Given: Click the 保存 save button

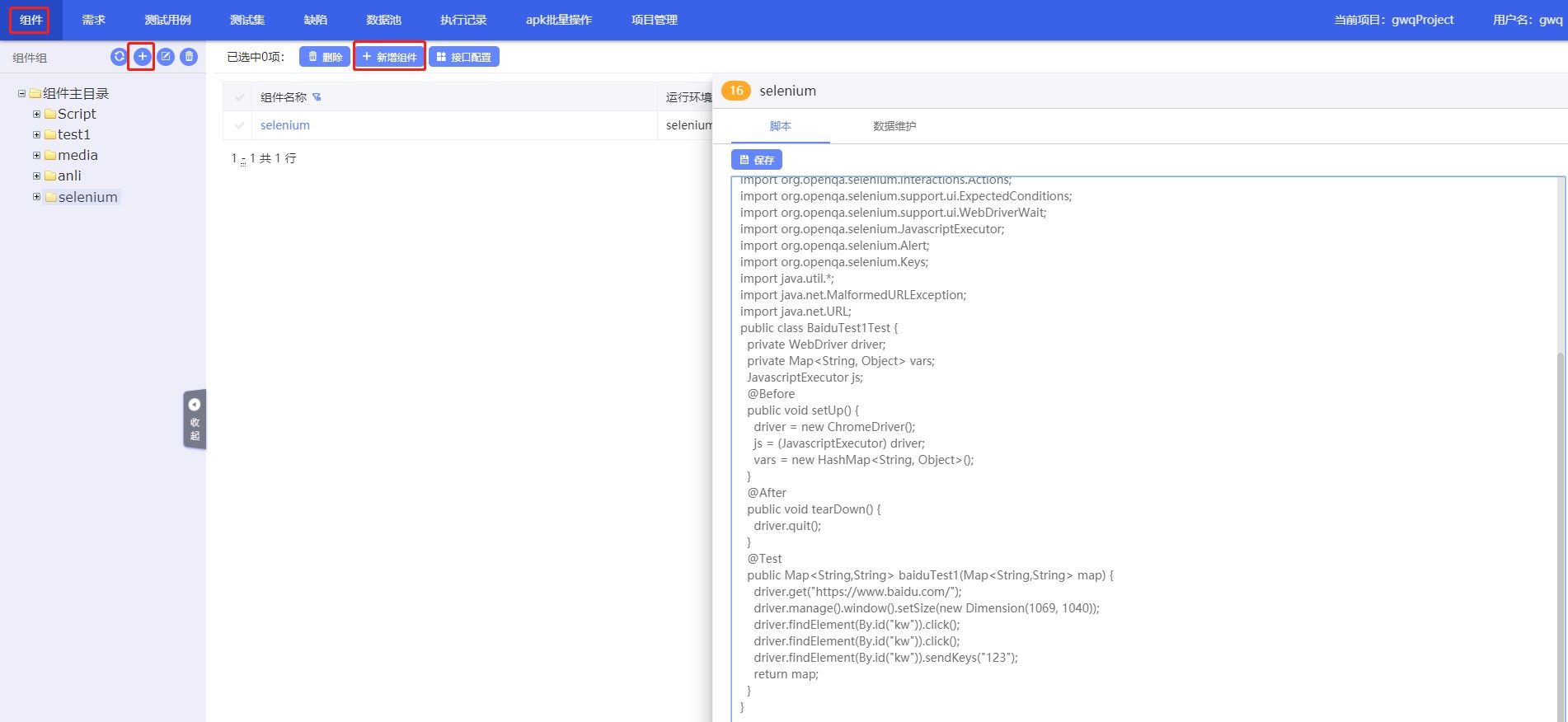Looking at the screenshot, I should coord(756,160).
